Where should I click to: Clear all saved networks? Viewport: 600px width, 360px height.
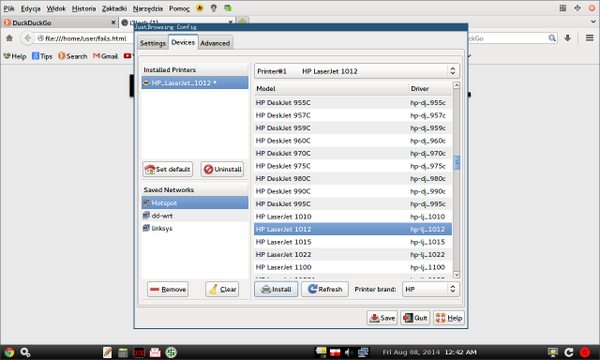222,289
